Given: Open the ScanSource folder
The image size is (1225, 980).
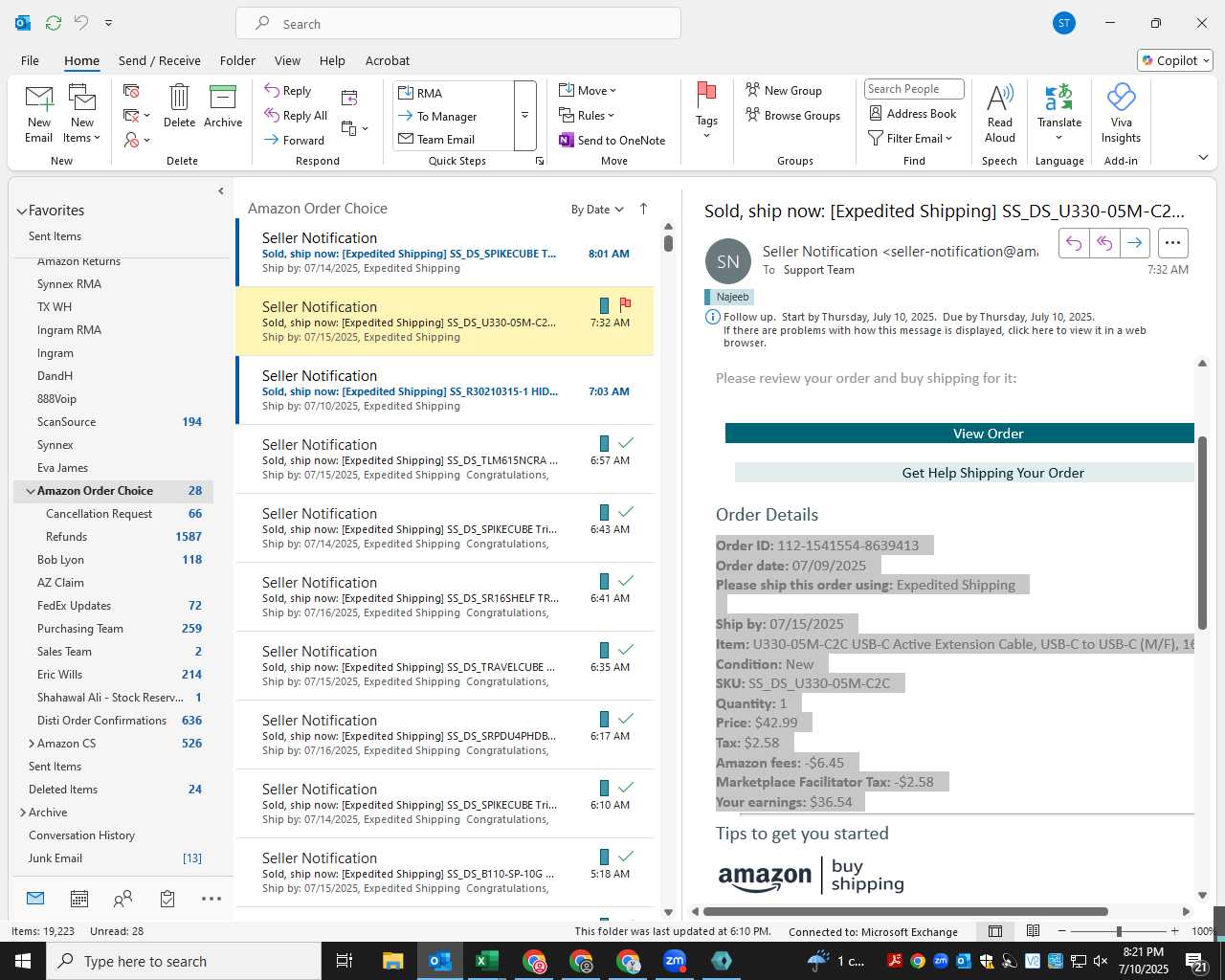Looking at the screenshot, I should [x=113, y=422].
